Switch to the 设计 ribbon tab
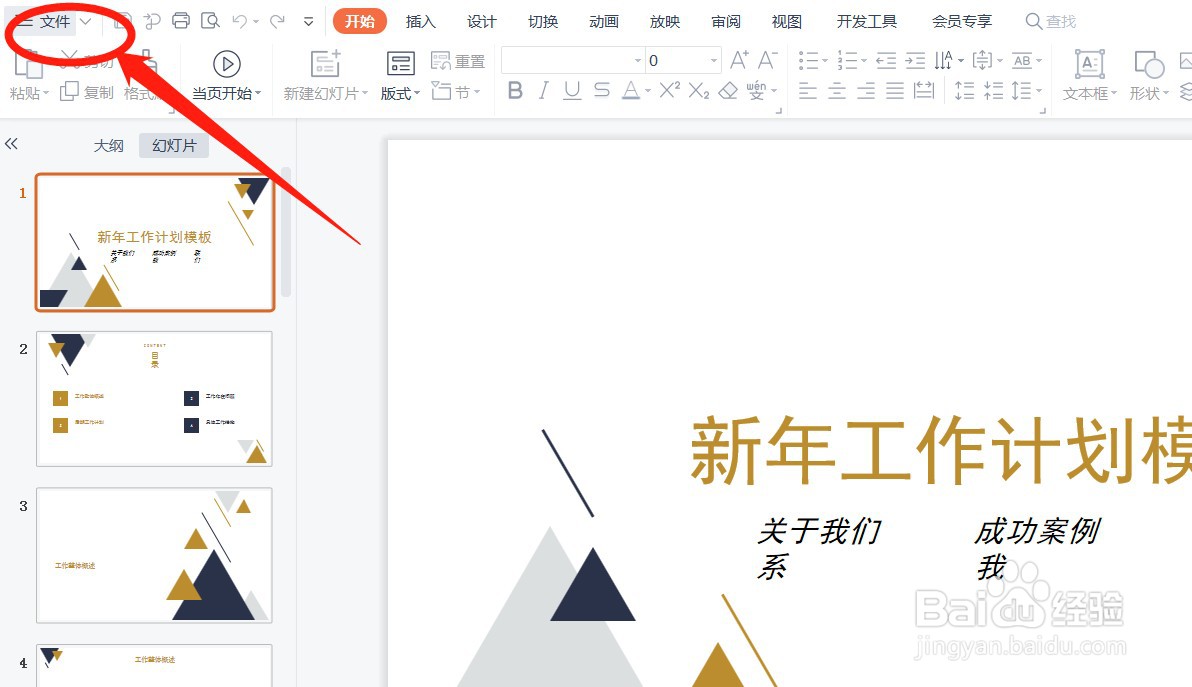The image size is (1192, 687). [x=481, y=21]
